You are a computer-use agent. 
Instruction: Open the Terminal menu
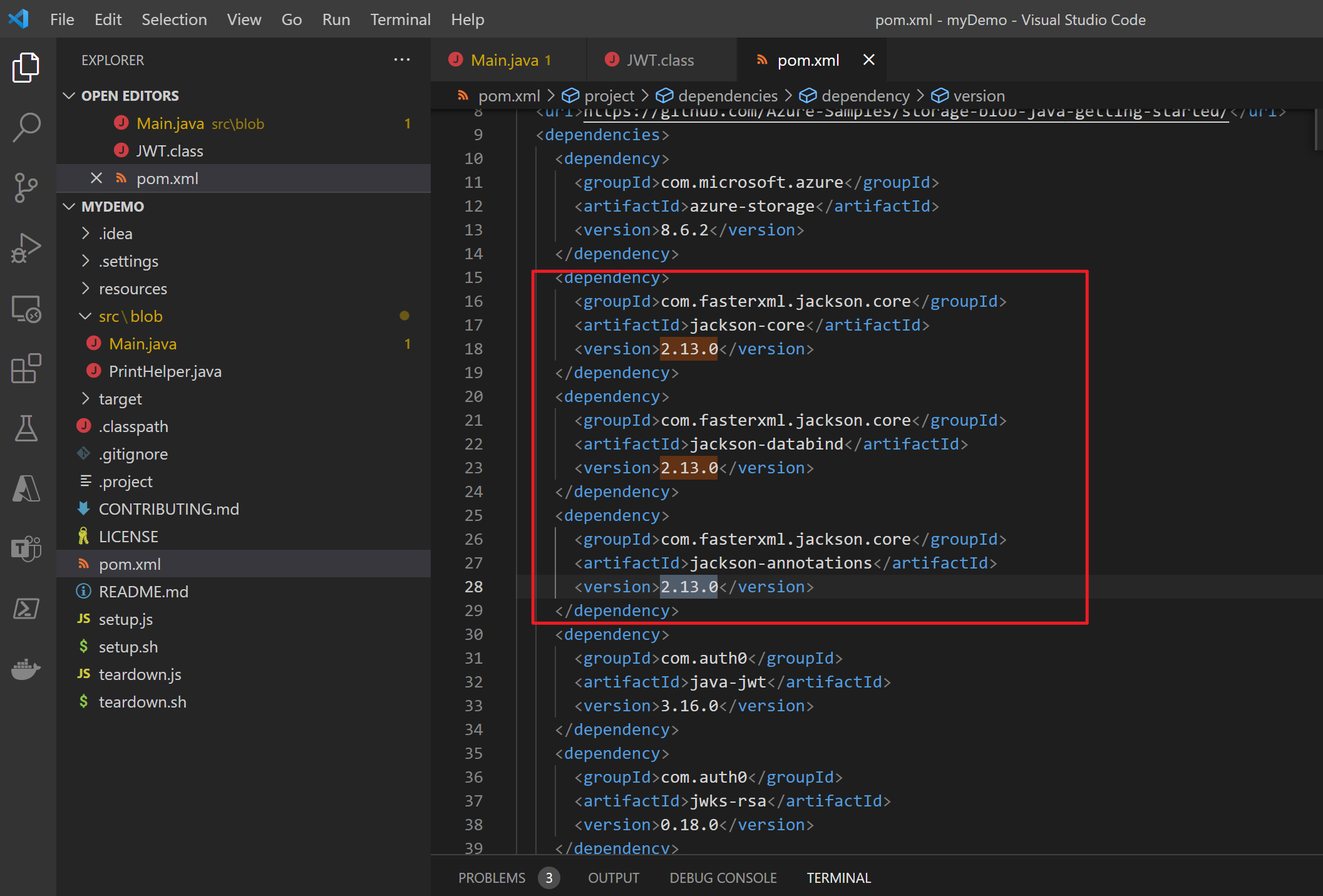(x=400, y=19)
